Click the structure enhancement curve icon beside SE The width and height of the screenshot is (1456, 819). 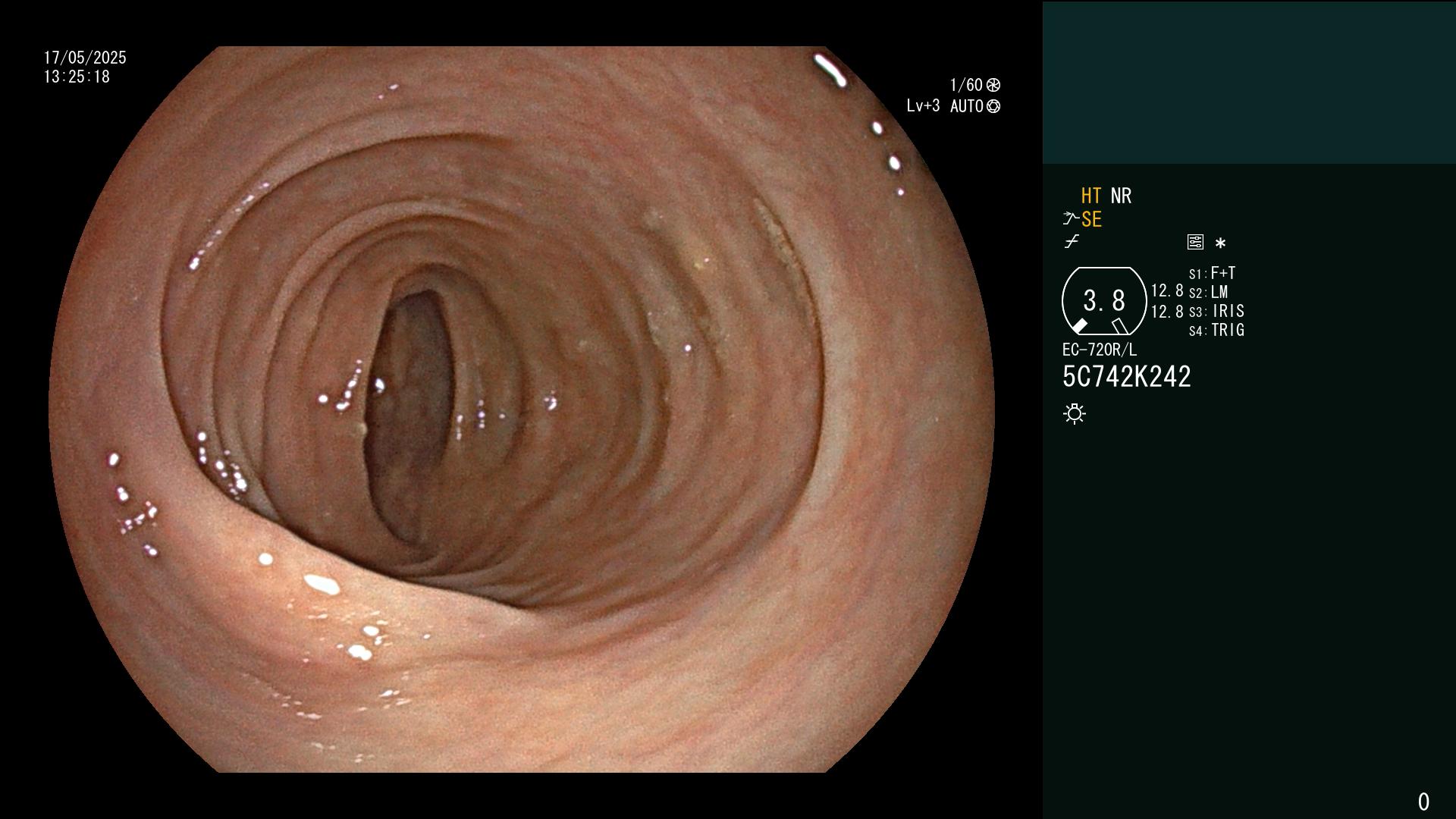click(x=1071, y=219)
